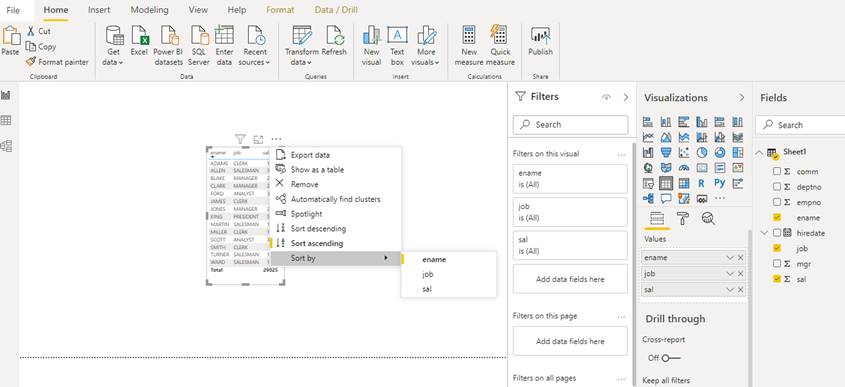Open the Format paint roller pane
Viewport: 845px width, 387px height.
[683, 218]
